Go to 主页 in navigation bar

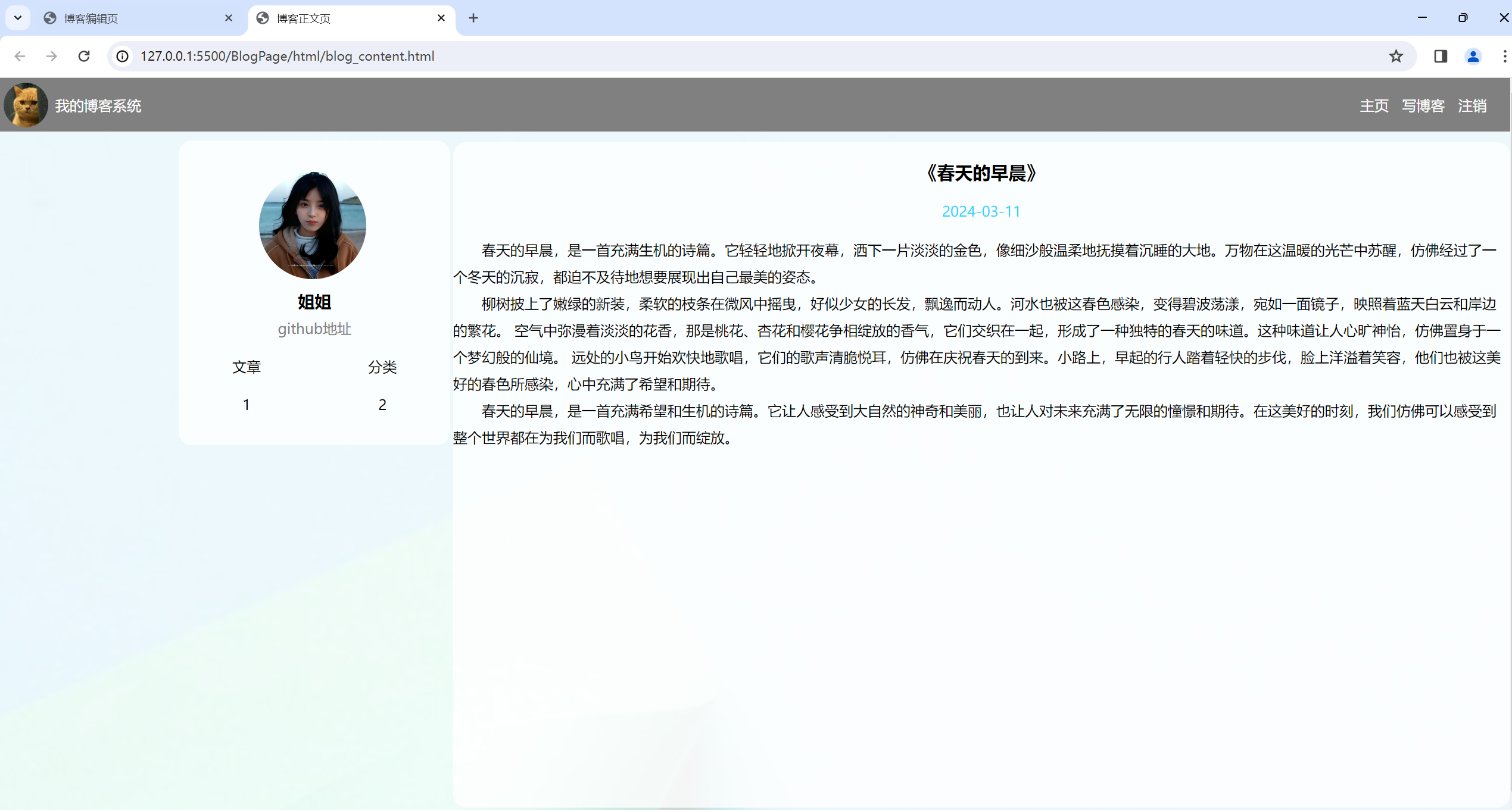(1374, 106)
